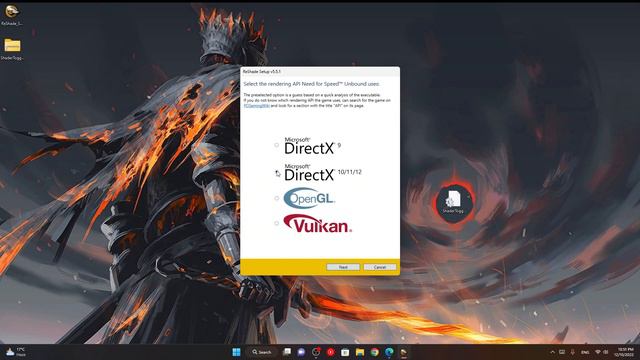Open Microsoft Edge from the taskbar
This screenshot has height=360, width=640.
[389, 352]
